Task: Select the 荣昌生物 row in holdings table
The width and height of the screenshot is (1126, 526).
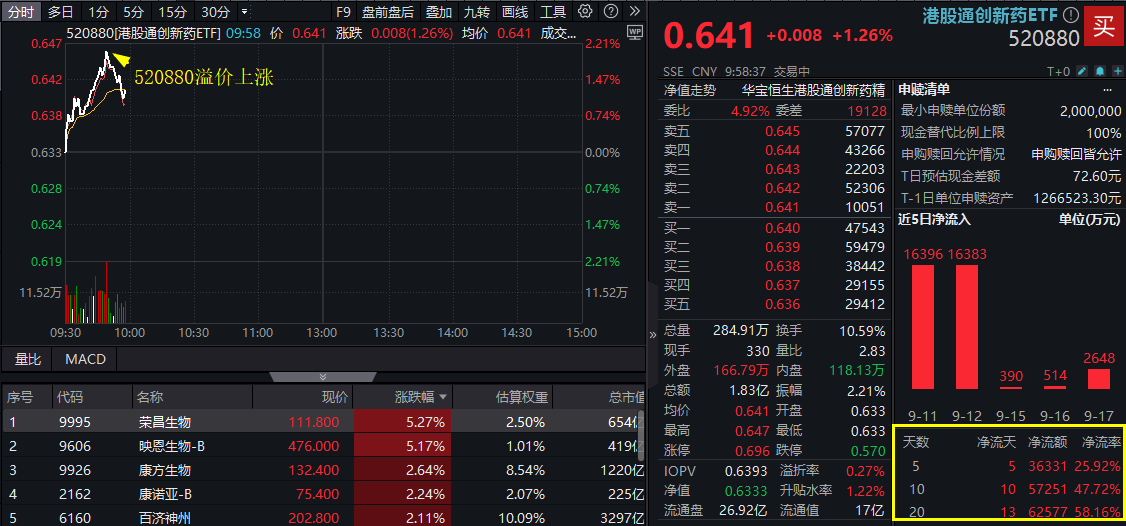Action: (164, 422)
